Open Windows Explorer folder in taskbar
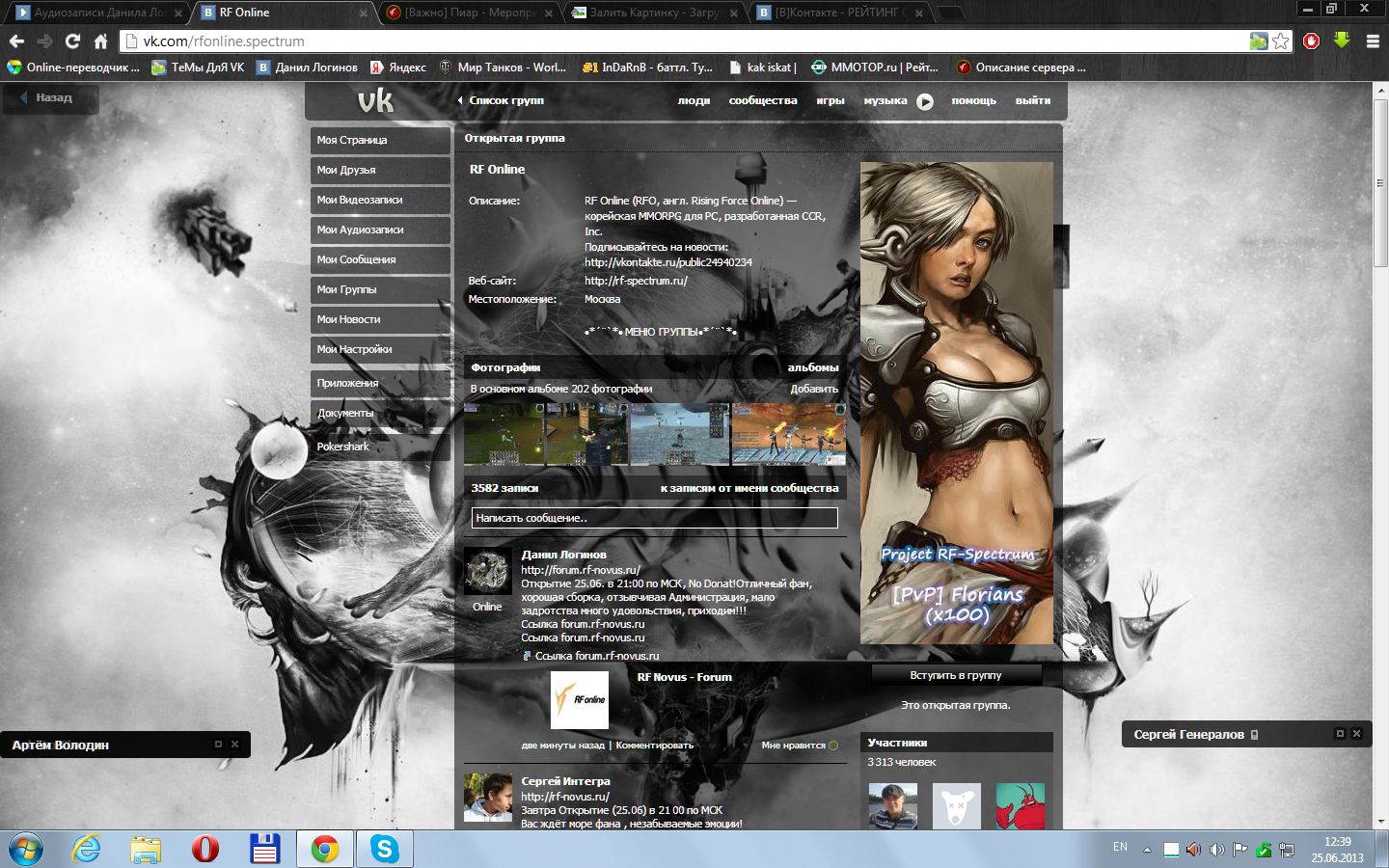 pos(146,850)
